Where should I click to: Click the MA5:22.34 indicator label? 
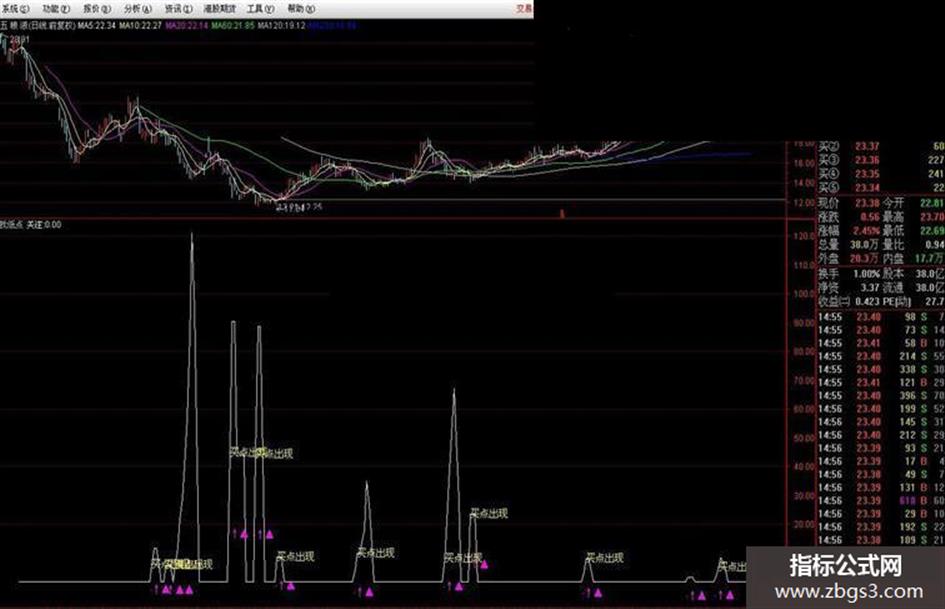(96, 25)
